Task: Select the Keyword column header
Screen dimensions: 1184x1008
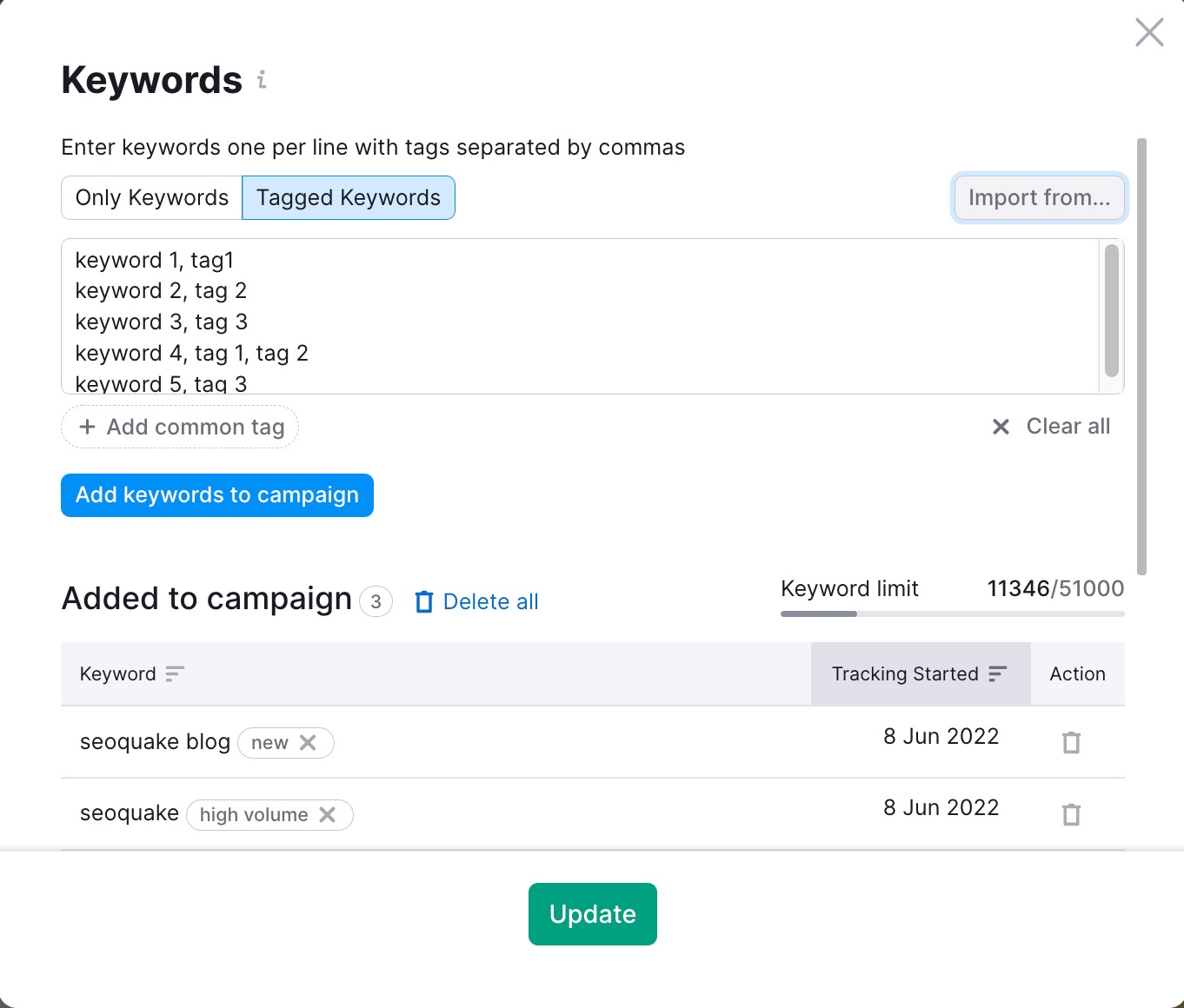Action: pyautogui.click(x=117, y=673)
